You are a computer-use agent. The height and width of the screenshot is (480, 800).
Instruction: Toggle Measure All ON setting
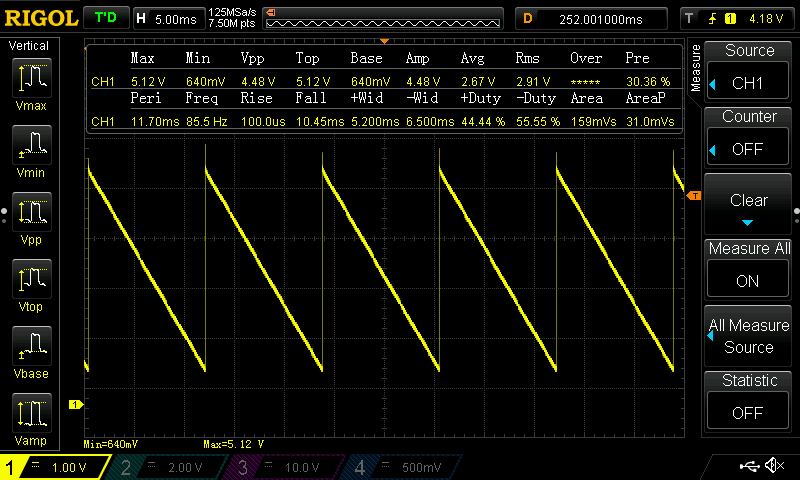click(748, 266)
